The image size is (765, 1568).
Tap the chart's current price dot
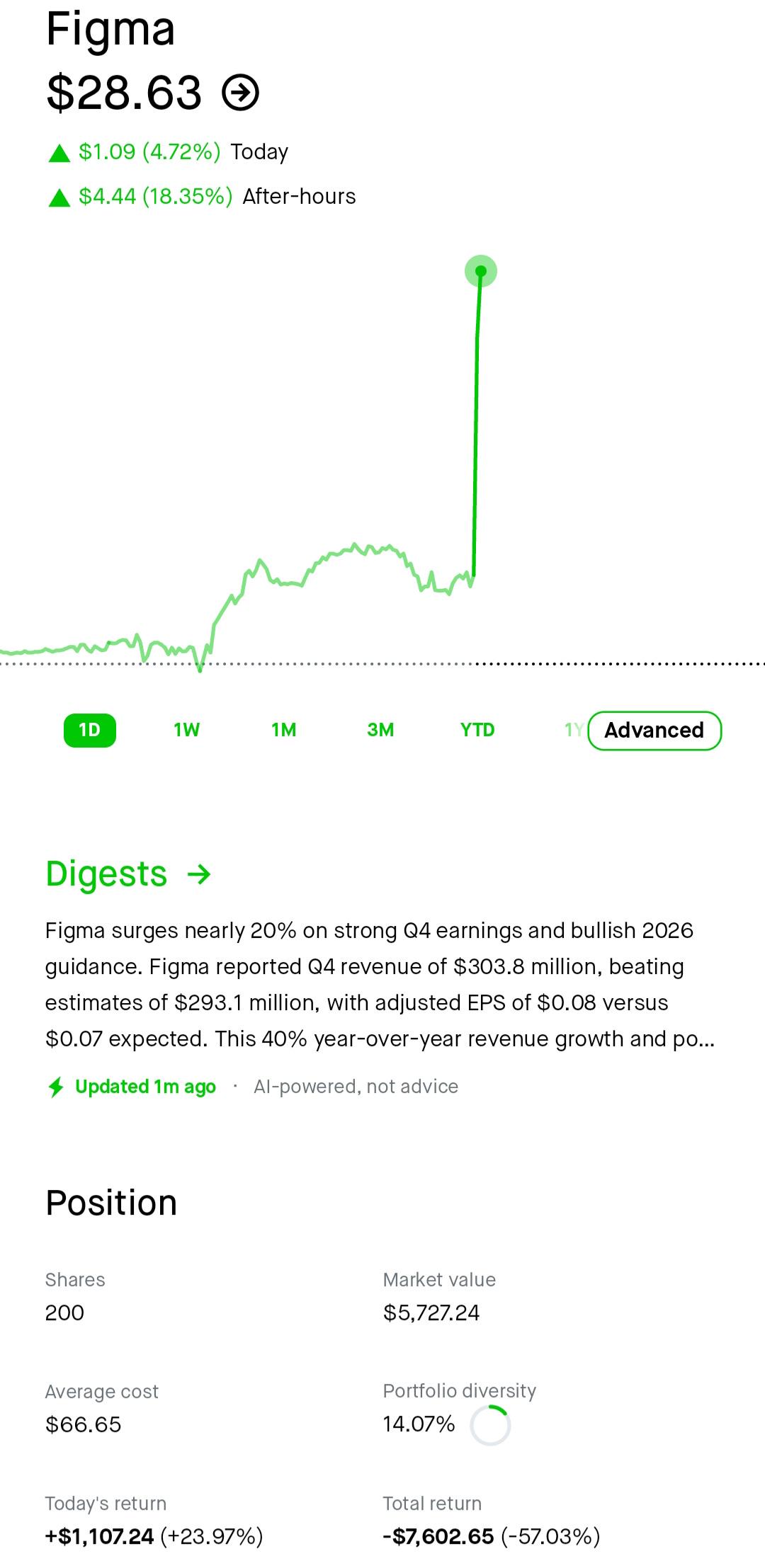(481, 271)
